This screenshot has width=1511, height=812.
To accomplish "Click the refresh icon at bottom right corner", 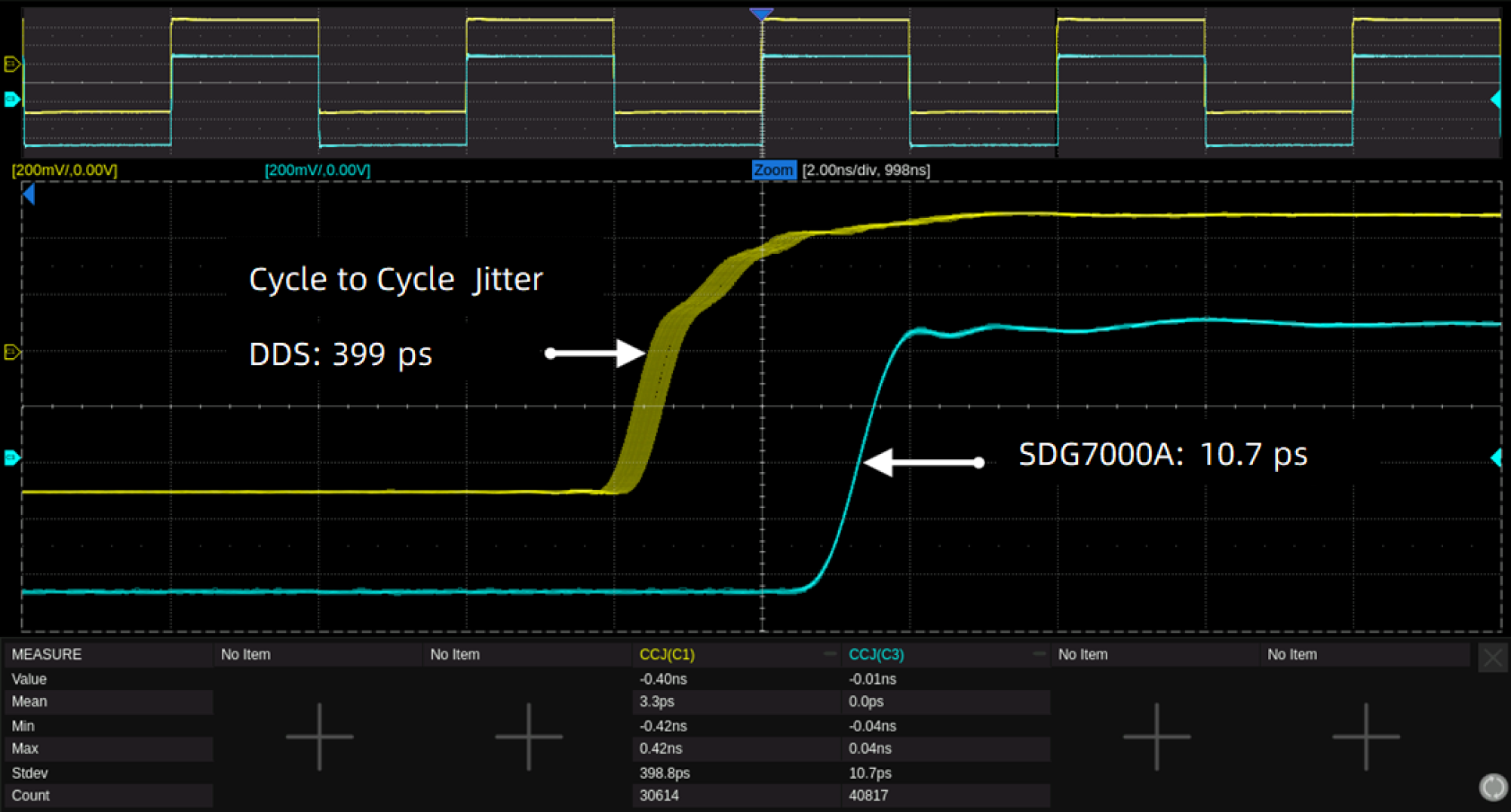I will click(x=1493, y=786).
